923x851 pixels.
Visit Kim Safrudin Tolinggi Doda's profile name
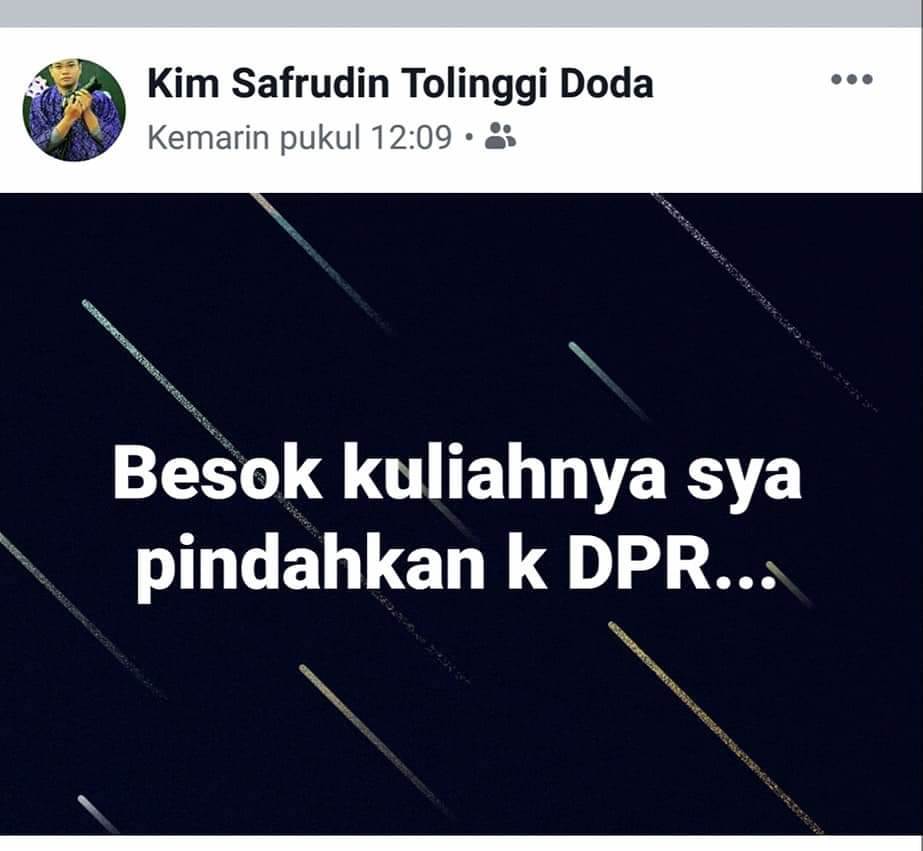click(x=400, y=84)
